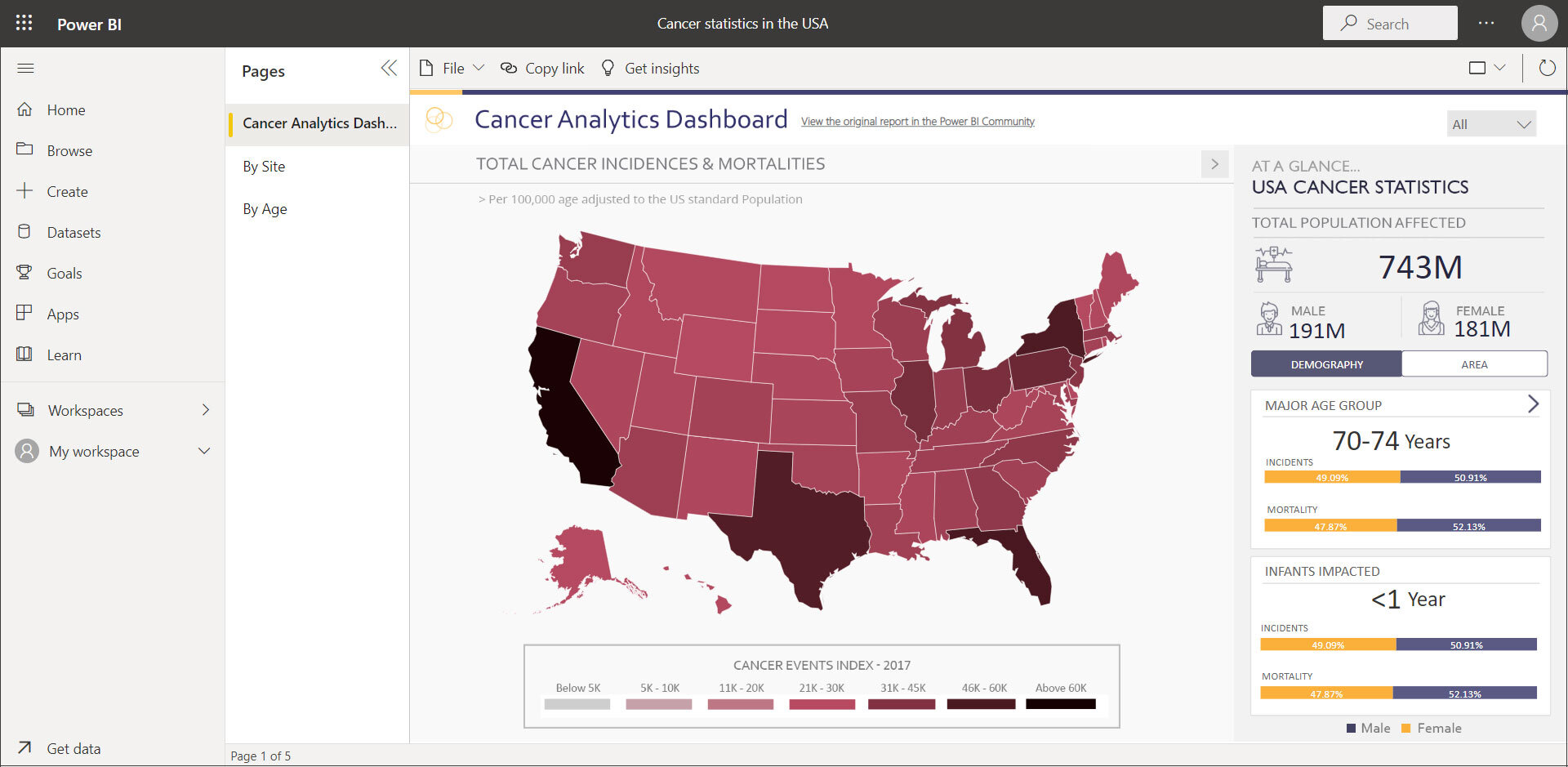
Task: Expand the My workspace section
Action: pos(203,451)
